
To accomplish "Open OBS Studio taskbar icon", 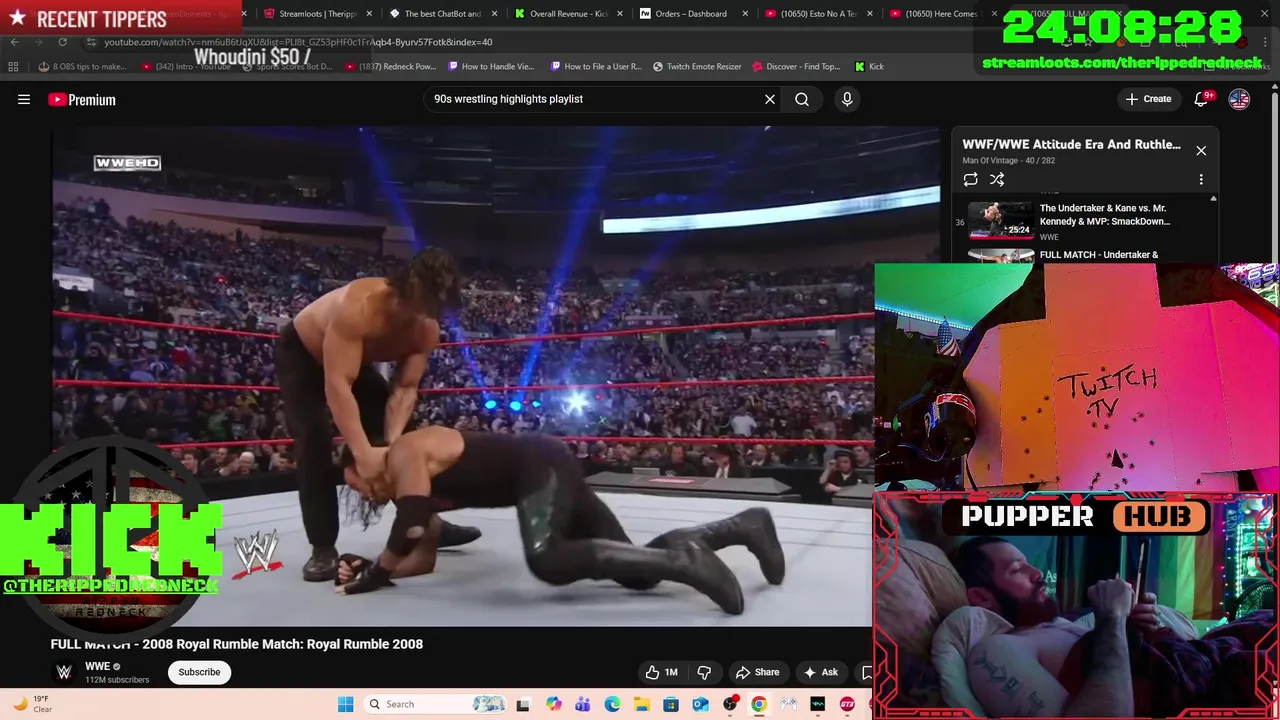I will pyautogui.click(x=730, y=704).
